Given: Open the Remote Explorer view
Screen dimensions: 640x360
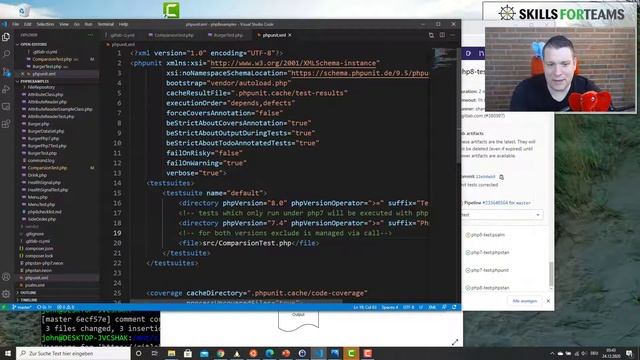Looking at the screenshot, I should 6,107.
